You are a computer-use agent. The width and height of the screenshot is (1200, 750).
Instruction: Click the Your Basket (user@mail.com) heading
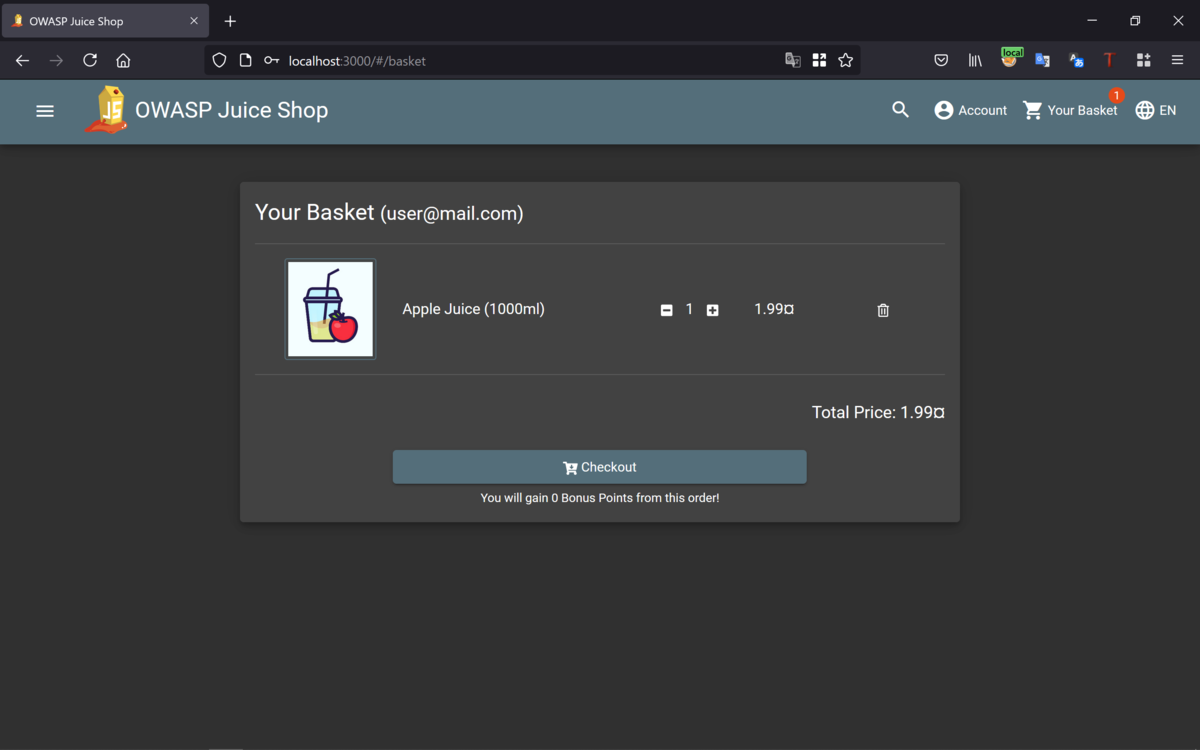[389, 212]
